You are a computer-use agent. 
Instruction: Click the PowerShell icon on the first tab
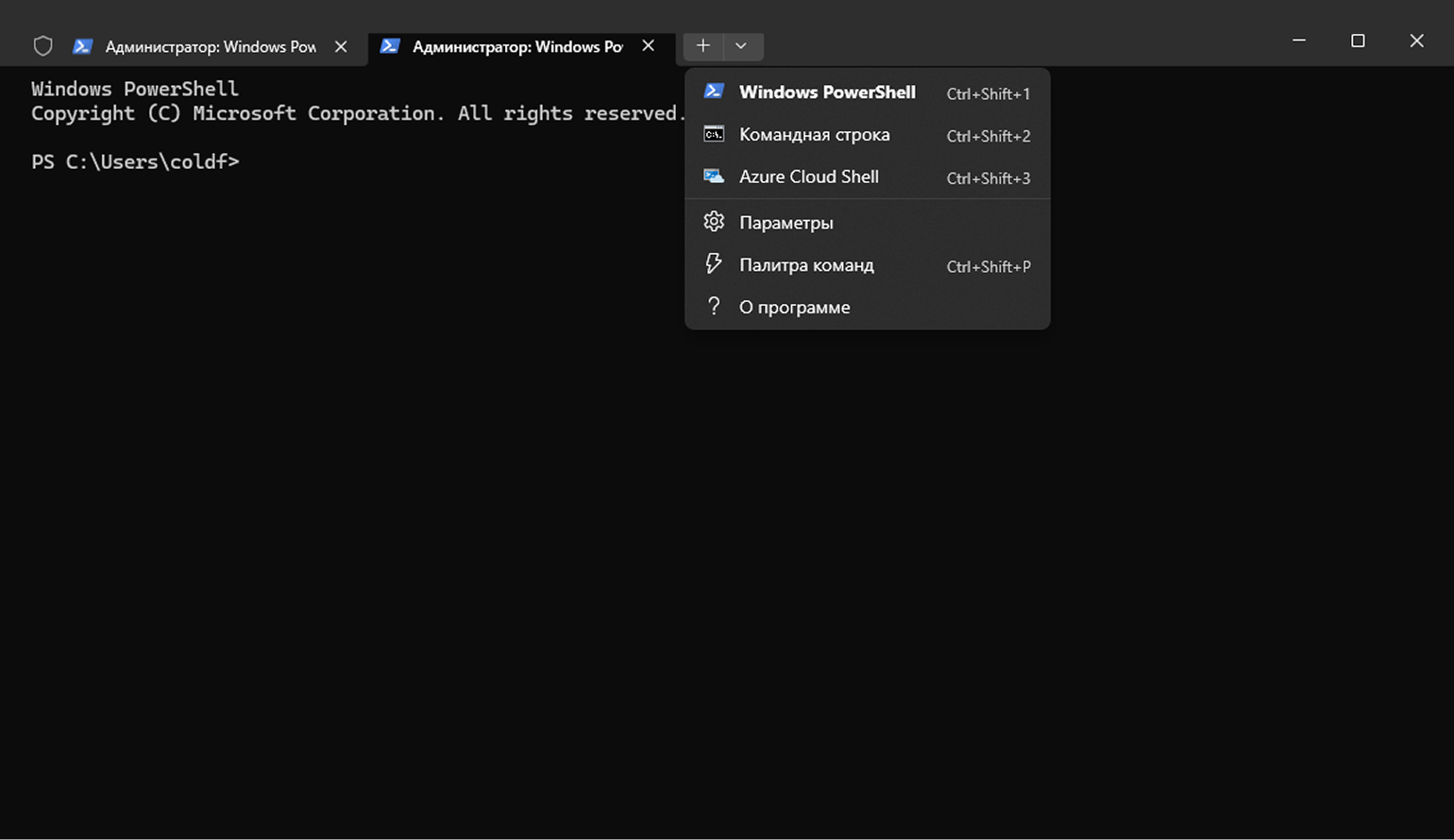[83, 46]
